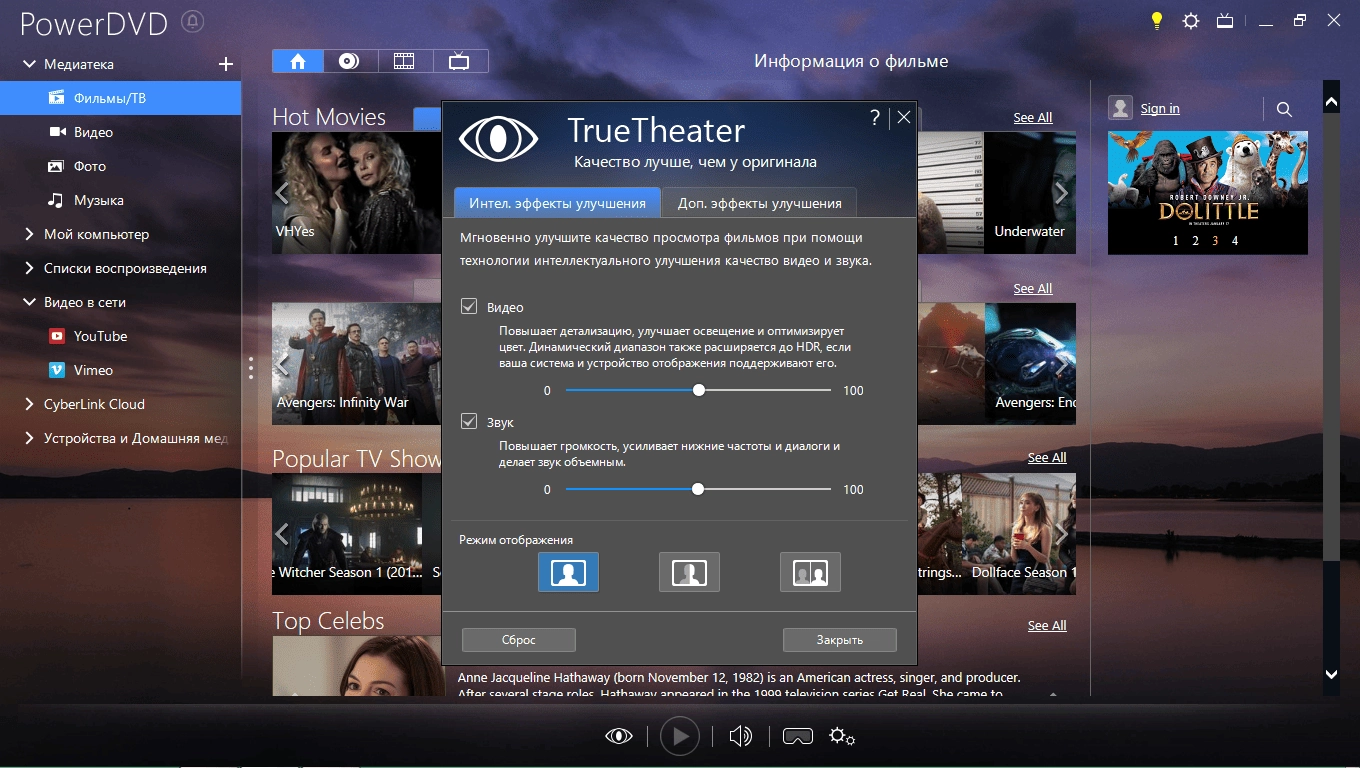Screen dimensions: 1360x768
Task: Open settings gear in title bar
Action: tap(1190, 21)
